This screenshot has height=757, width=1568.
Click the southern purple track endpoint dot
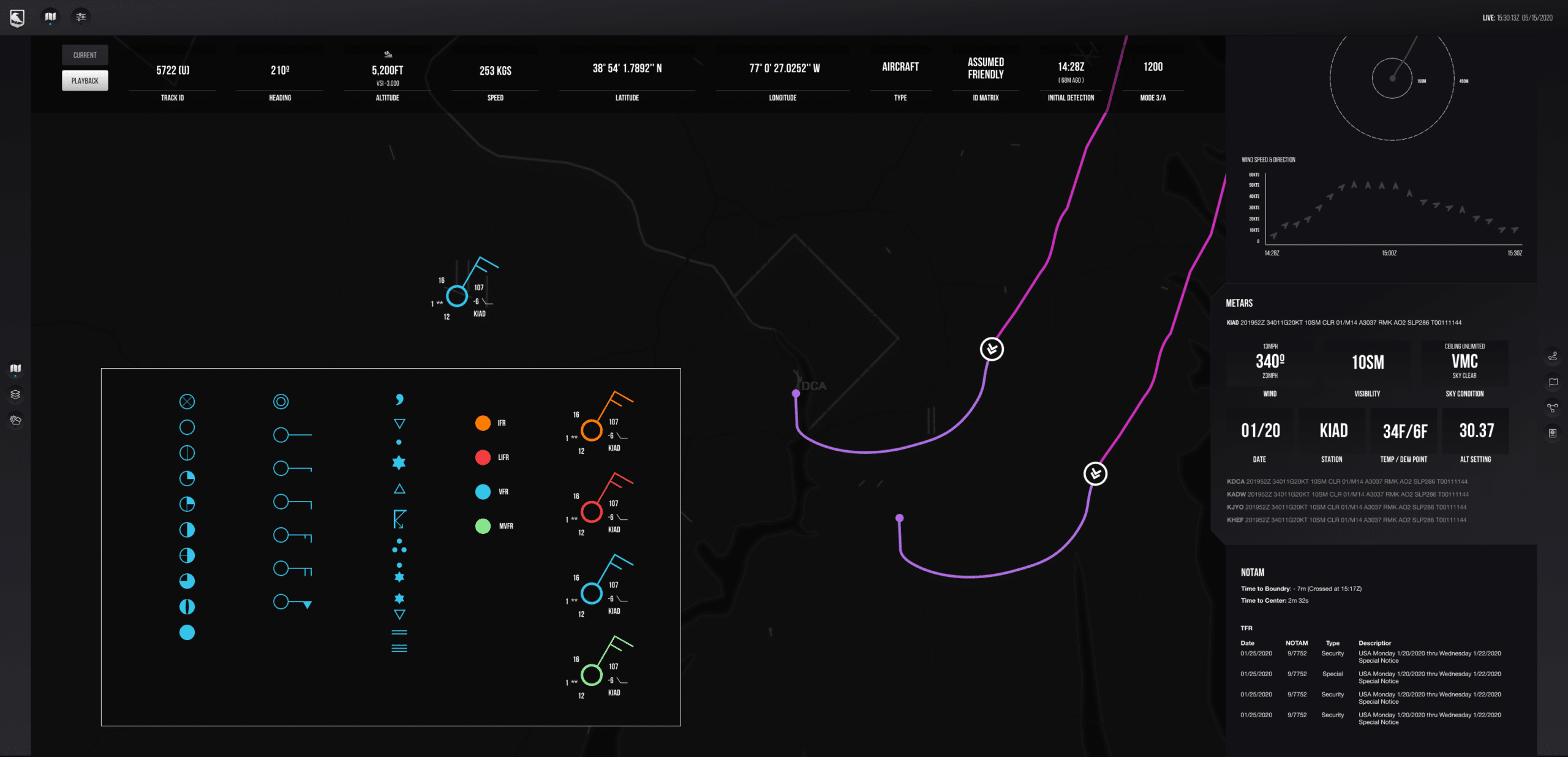click(x=899, y=518)
